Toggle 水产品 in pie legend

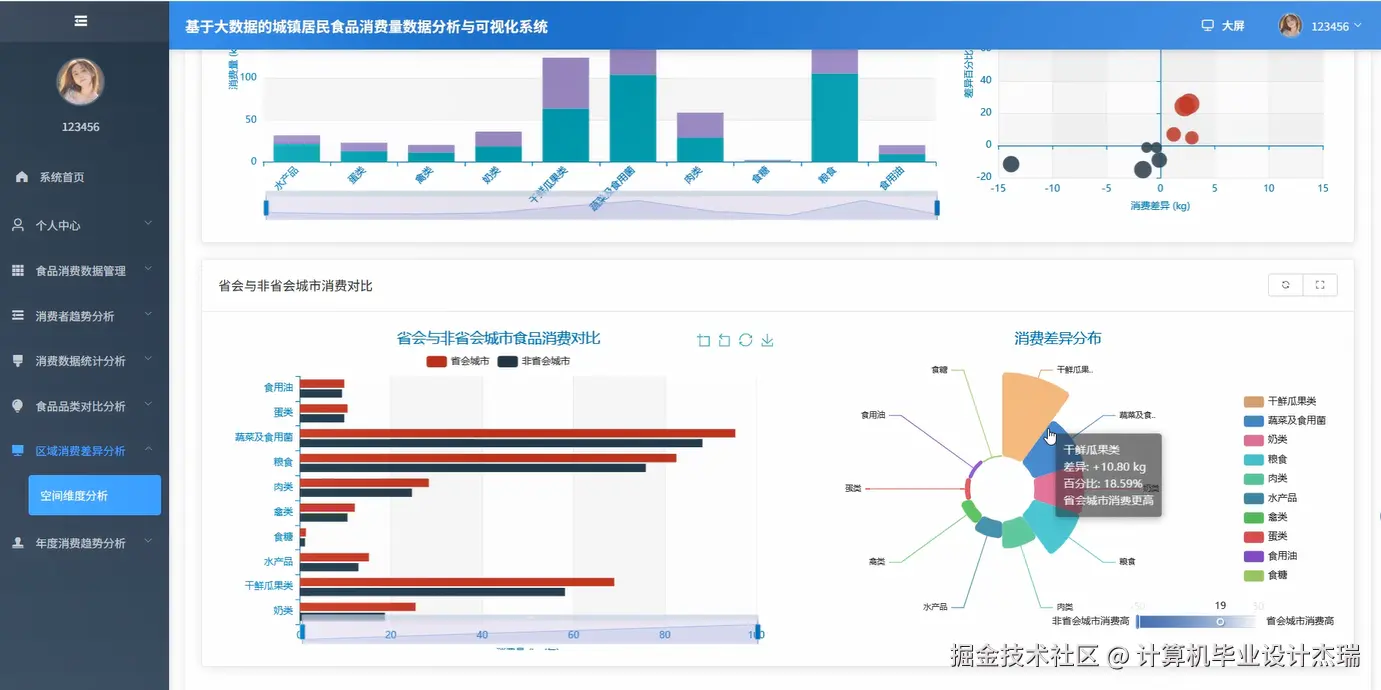pos(1270,498)
